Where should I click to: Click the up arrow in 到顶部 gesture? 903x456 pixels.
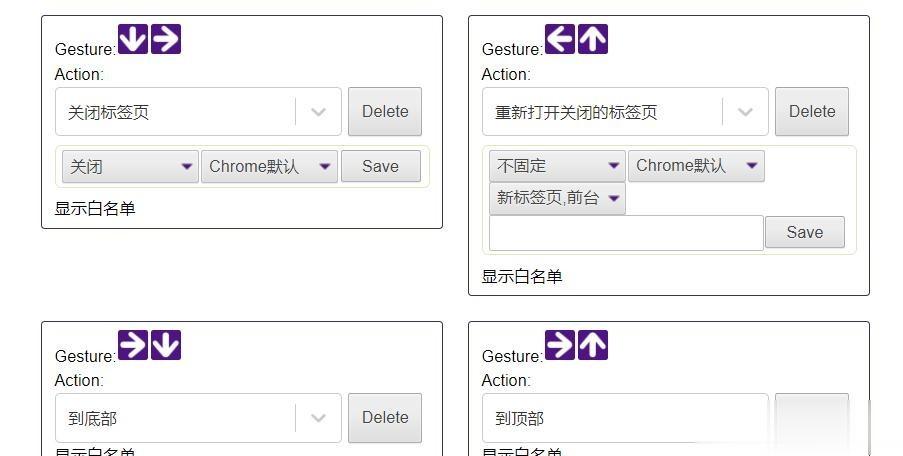tap(593, 346)
